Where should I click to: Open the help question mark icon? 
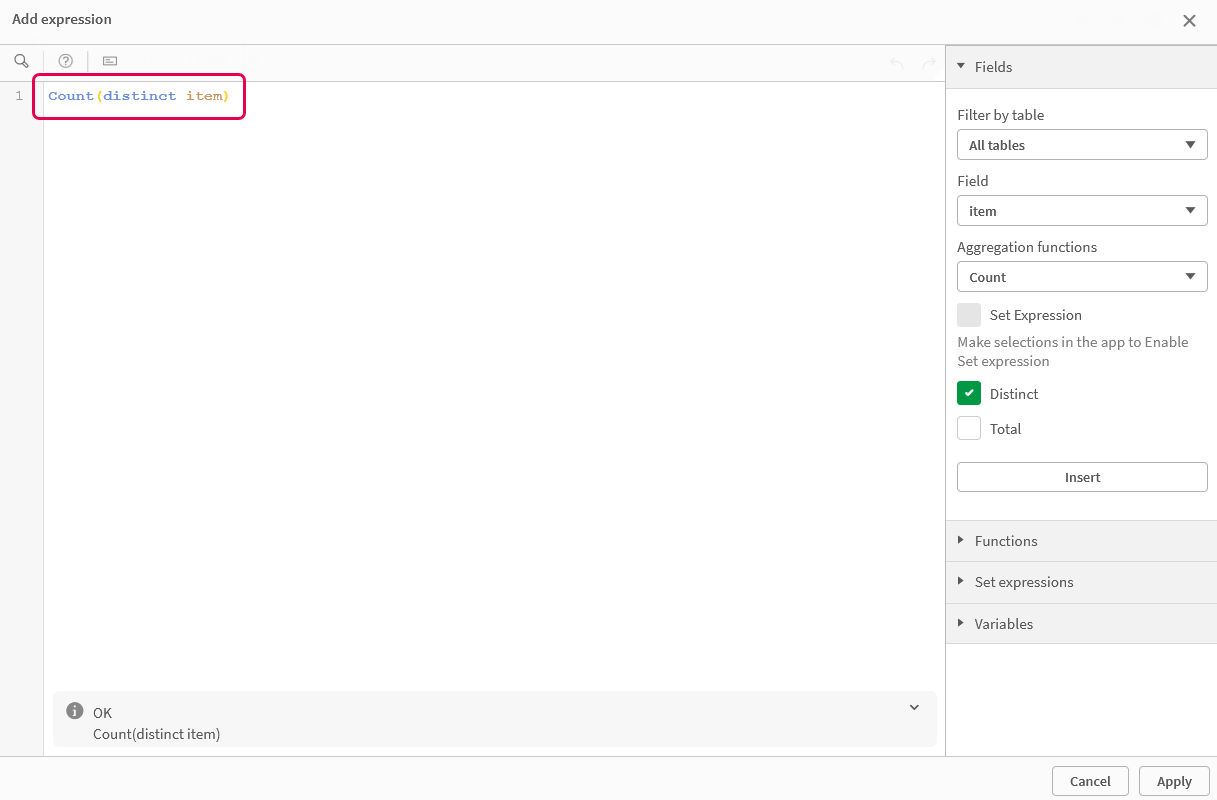click(x=66, y=61)
